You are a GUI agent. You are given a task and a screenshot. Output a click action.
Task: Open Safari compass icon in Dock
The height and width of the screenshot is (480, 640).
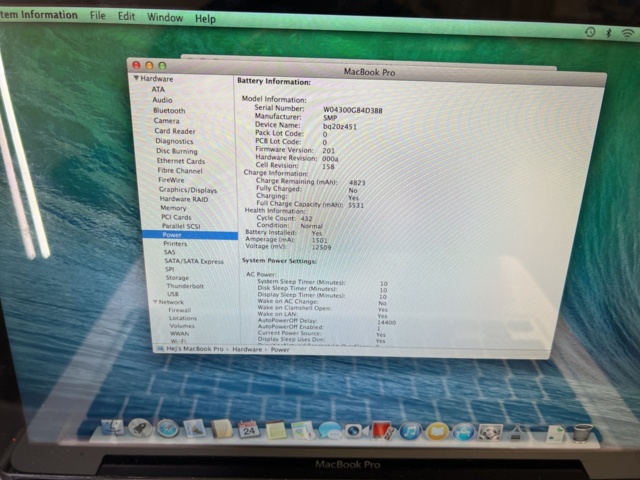[168, 429]
